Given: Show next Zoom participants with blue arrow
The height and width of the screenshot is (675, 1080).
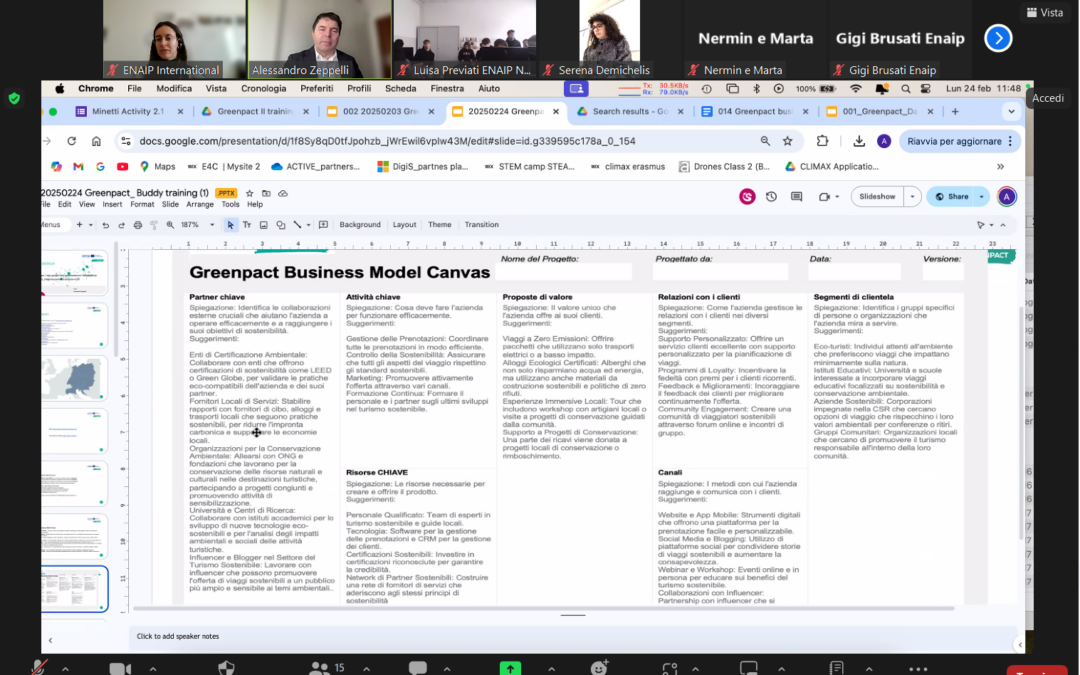Looking at the screenshot, I should 998,39.
